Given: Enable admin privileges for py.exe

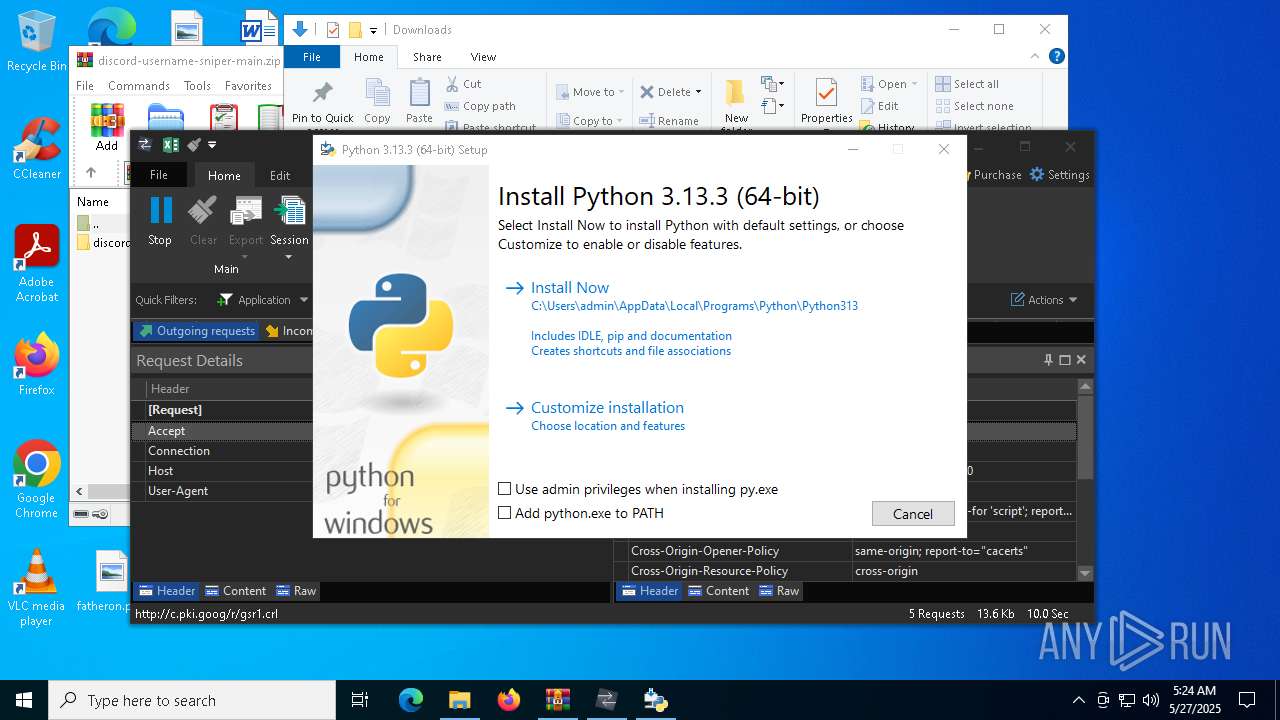Looking at the screenshot, I should pyautogui.click(x=505, y=489).
